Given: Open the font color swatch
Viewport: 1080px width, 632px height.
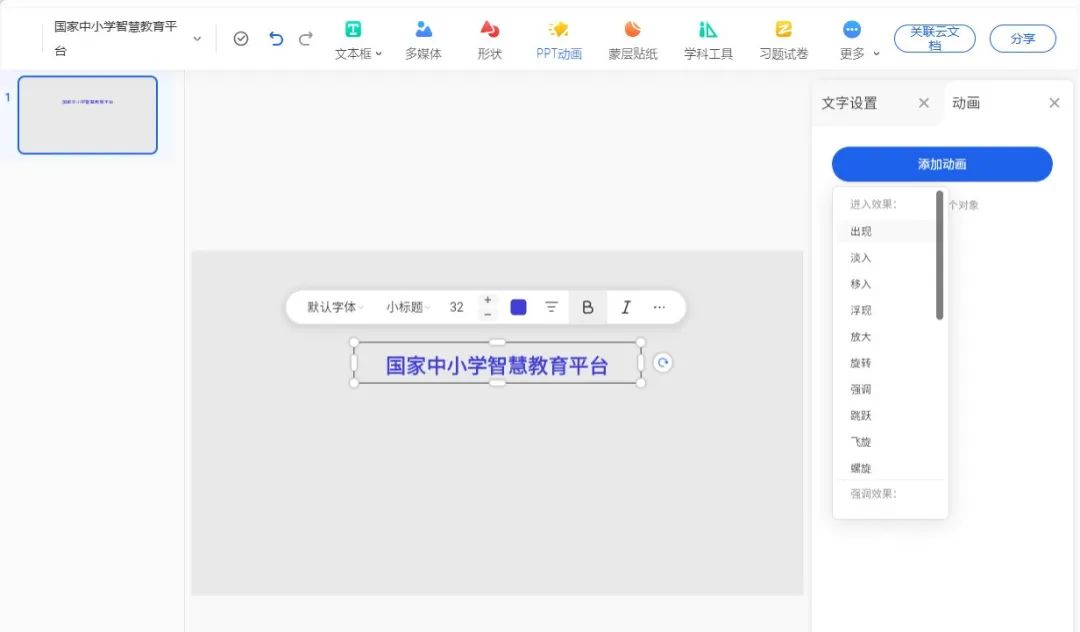Looking at the screenshot, I should (518, 307).
